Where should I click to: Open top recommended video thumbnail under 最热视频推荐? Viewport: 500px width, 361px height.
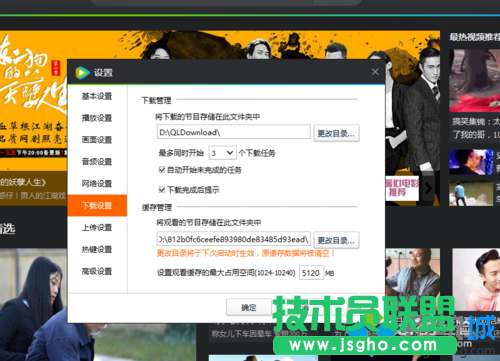click(x=474, y=80)
